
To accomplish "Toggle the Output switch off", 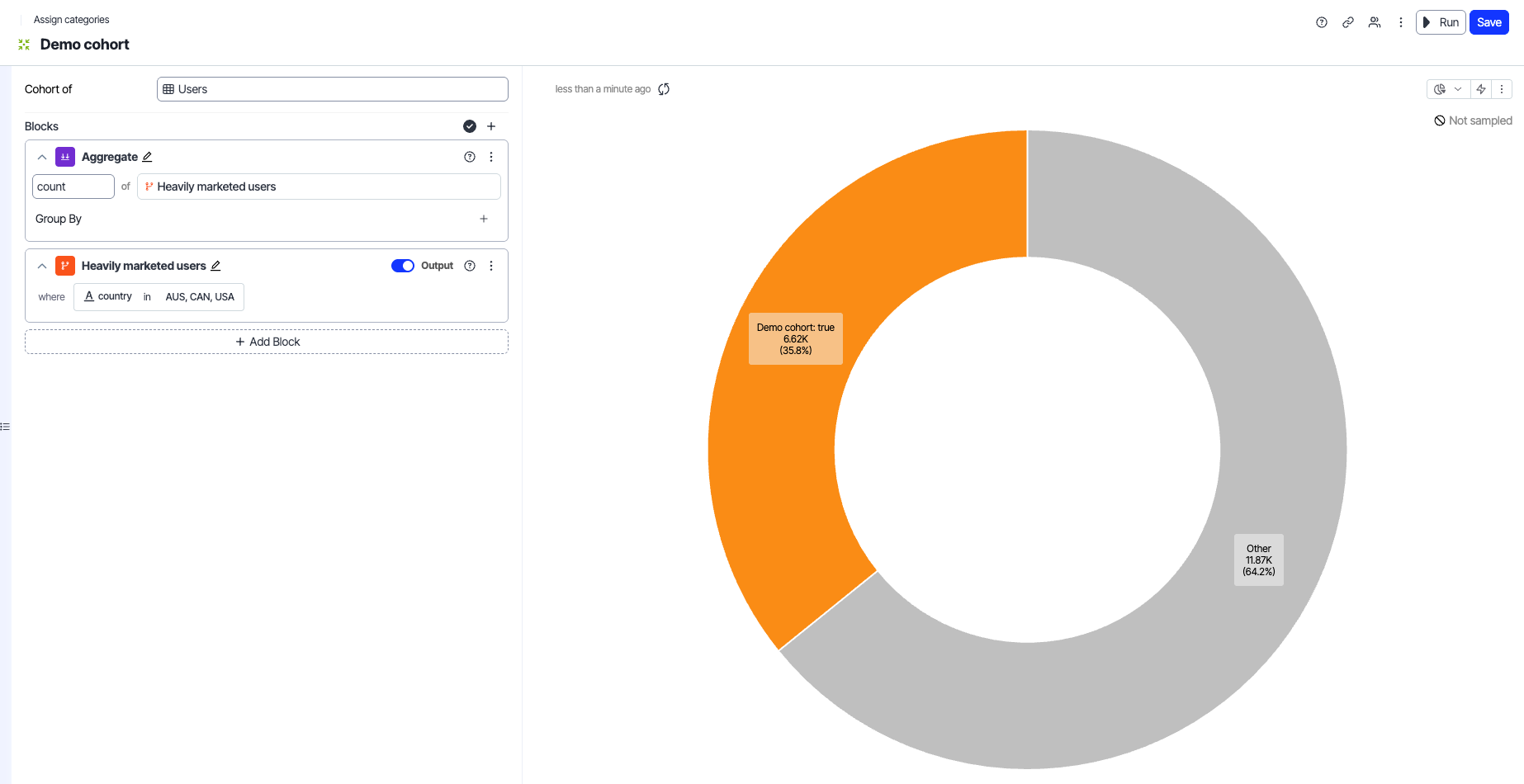I will pyautogui.click(x=403, y=266).
